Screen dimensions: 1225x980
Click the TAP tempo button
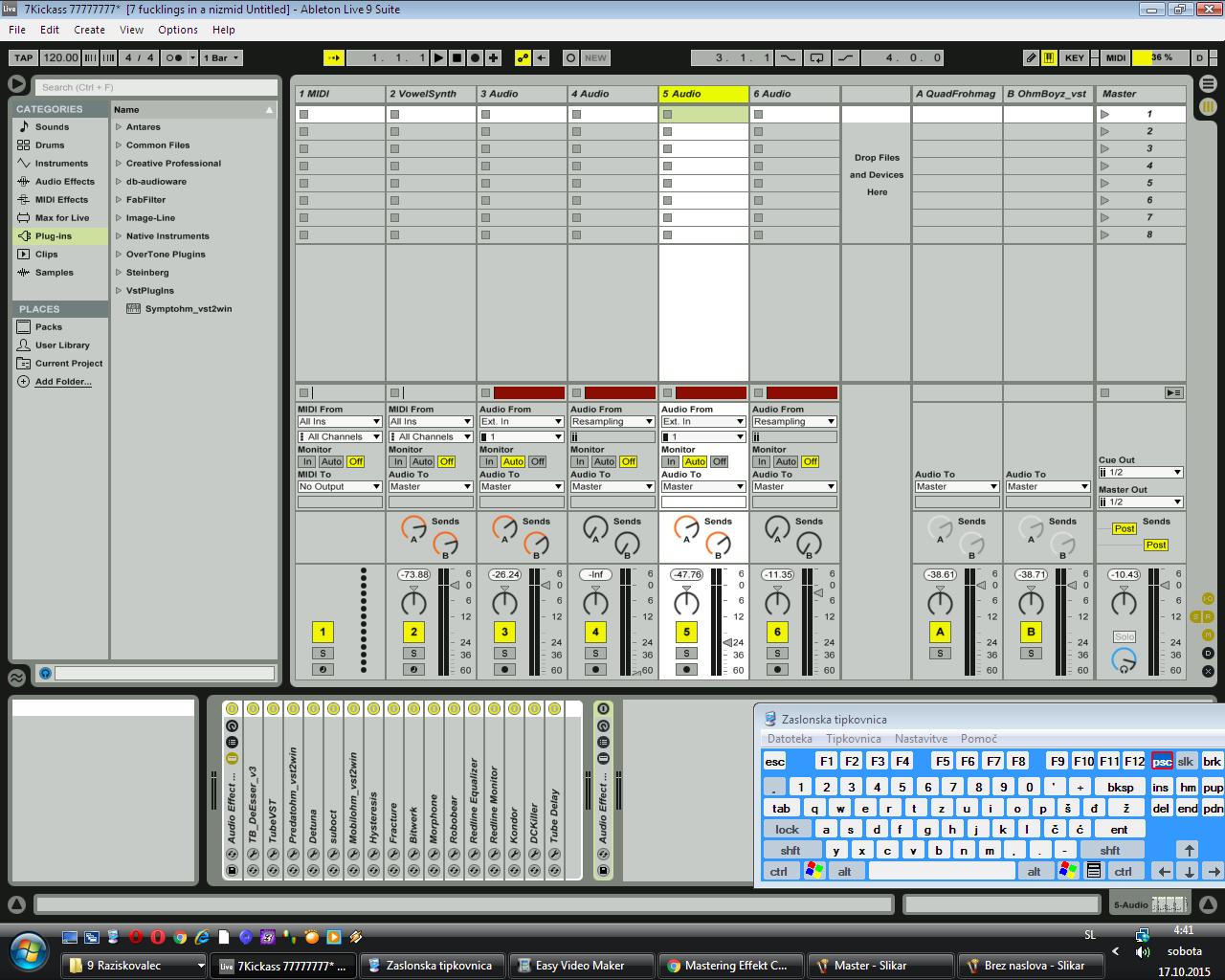pos(23,57)
